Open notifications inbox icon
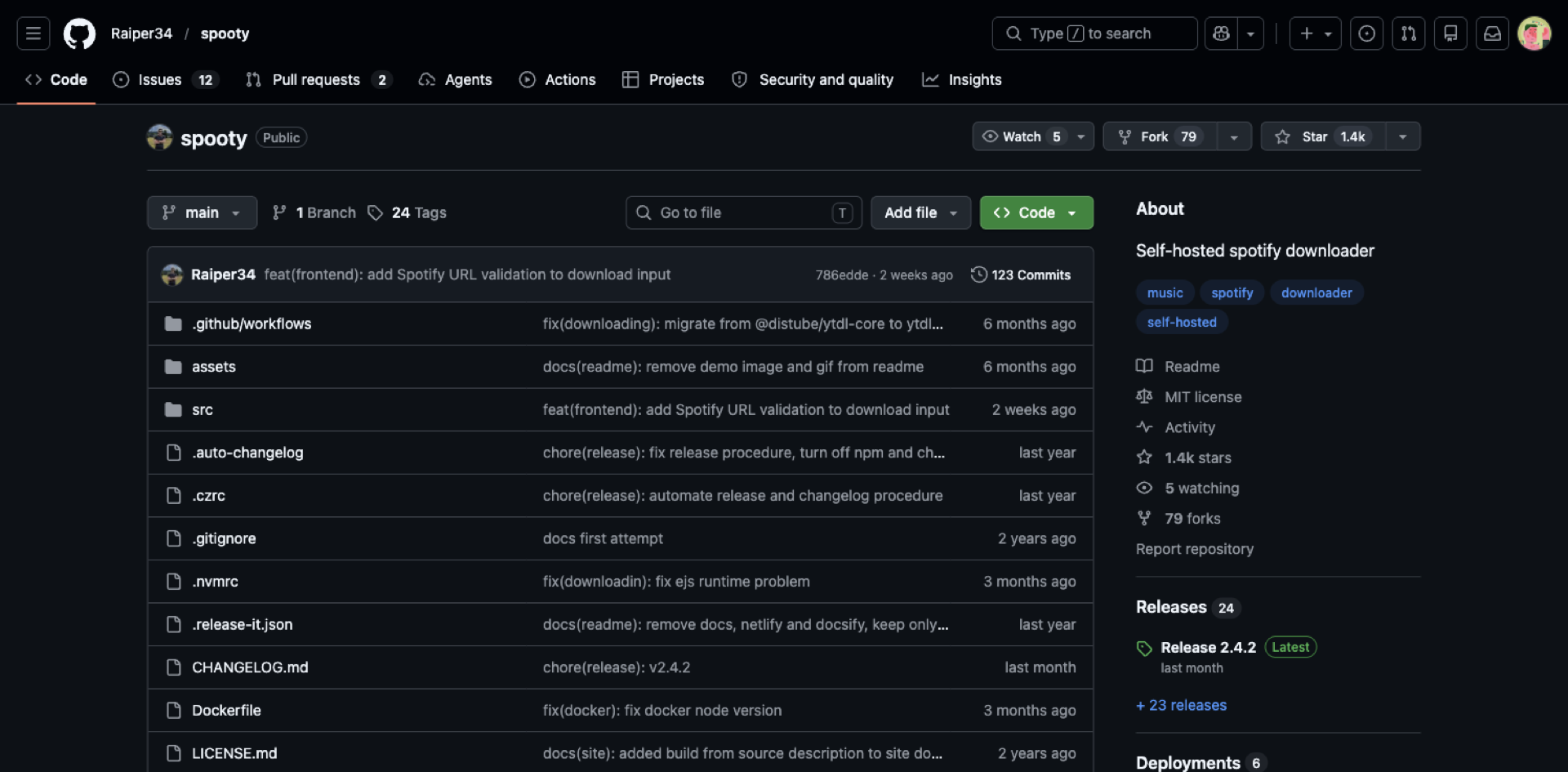This screenshot has width=1568, height=772. pos(1492,33)
